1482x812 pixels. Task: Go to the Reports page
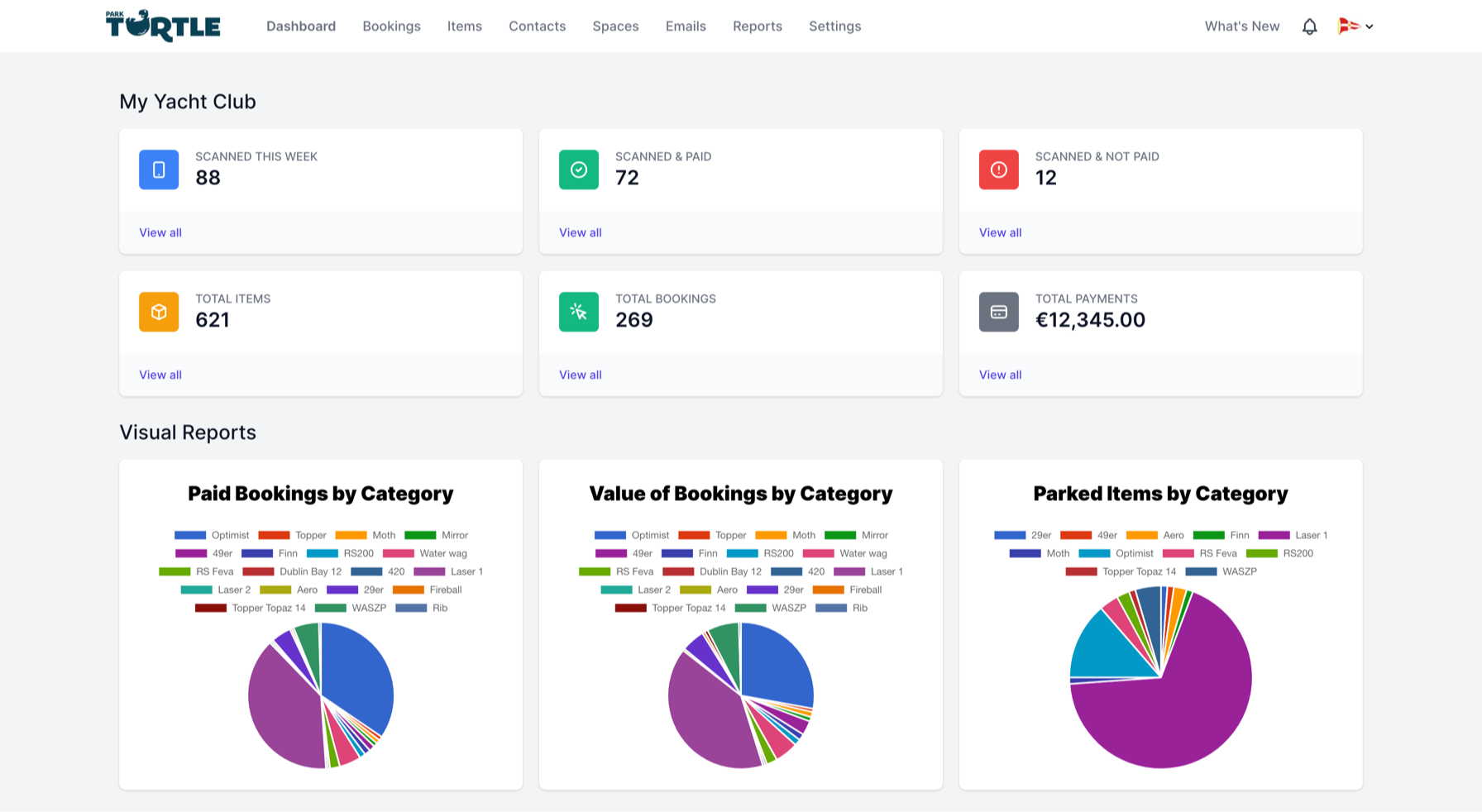[x=757, y=26]
